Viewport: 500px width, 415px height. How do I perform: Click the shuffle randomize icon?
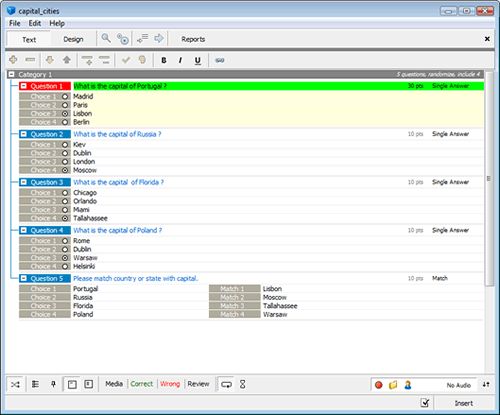tap(15, 384)
